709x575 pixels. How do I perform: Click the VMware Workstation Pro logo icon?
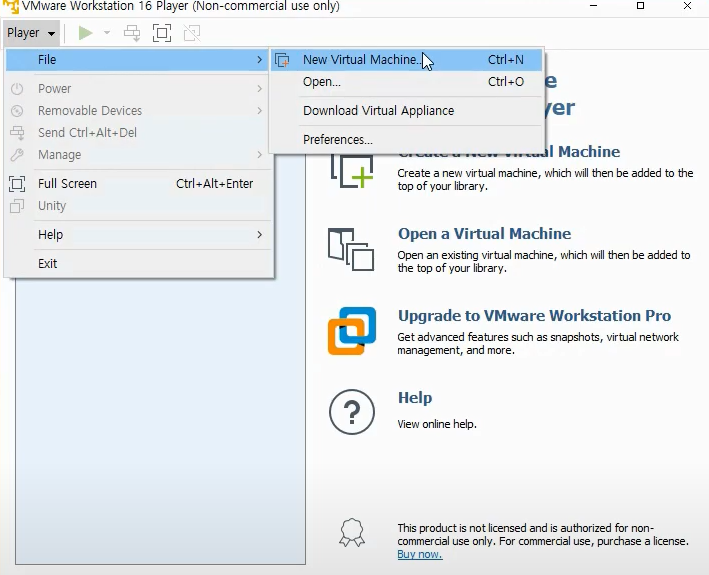[x=352, y=331]
